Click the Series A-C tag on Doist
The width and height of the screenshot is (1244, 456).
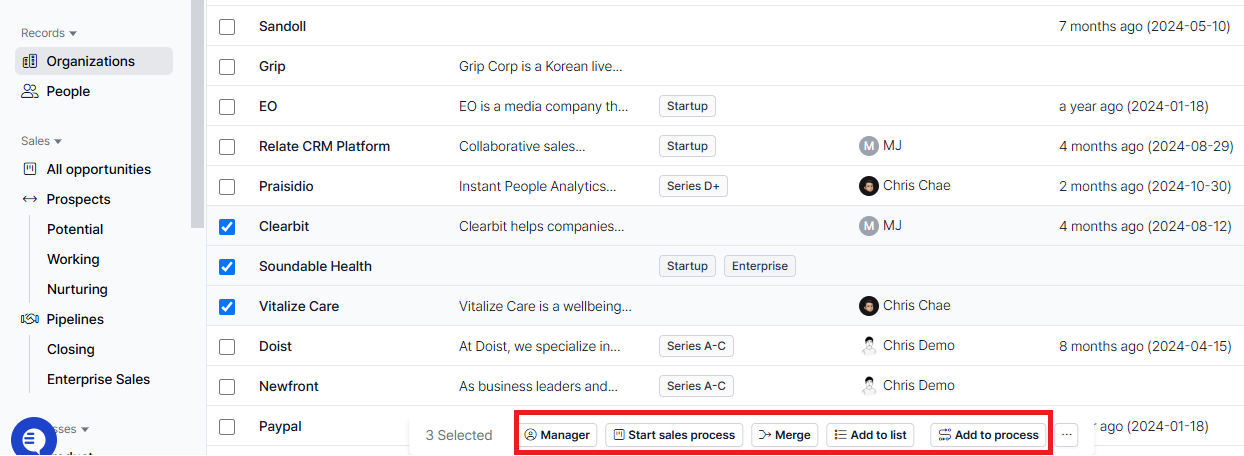[696, 346]
